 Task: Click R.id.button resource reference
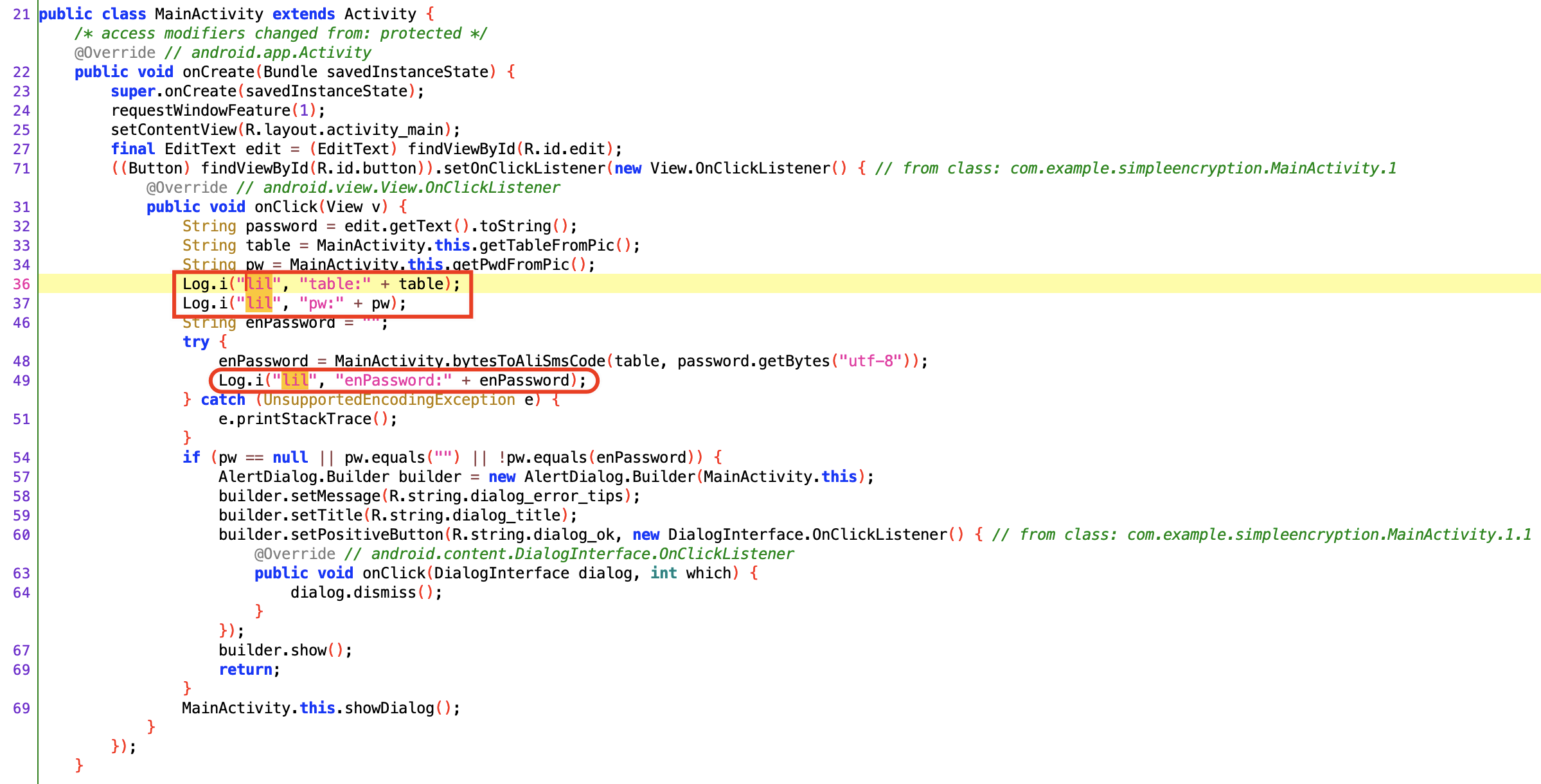pyautogui.click(x=367, y=168)
